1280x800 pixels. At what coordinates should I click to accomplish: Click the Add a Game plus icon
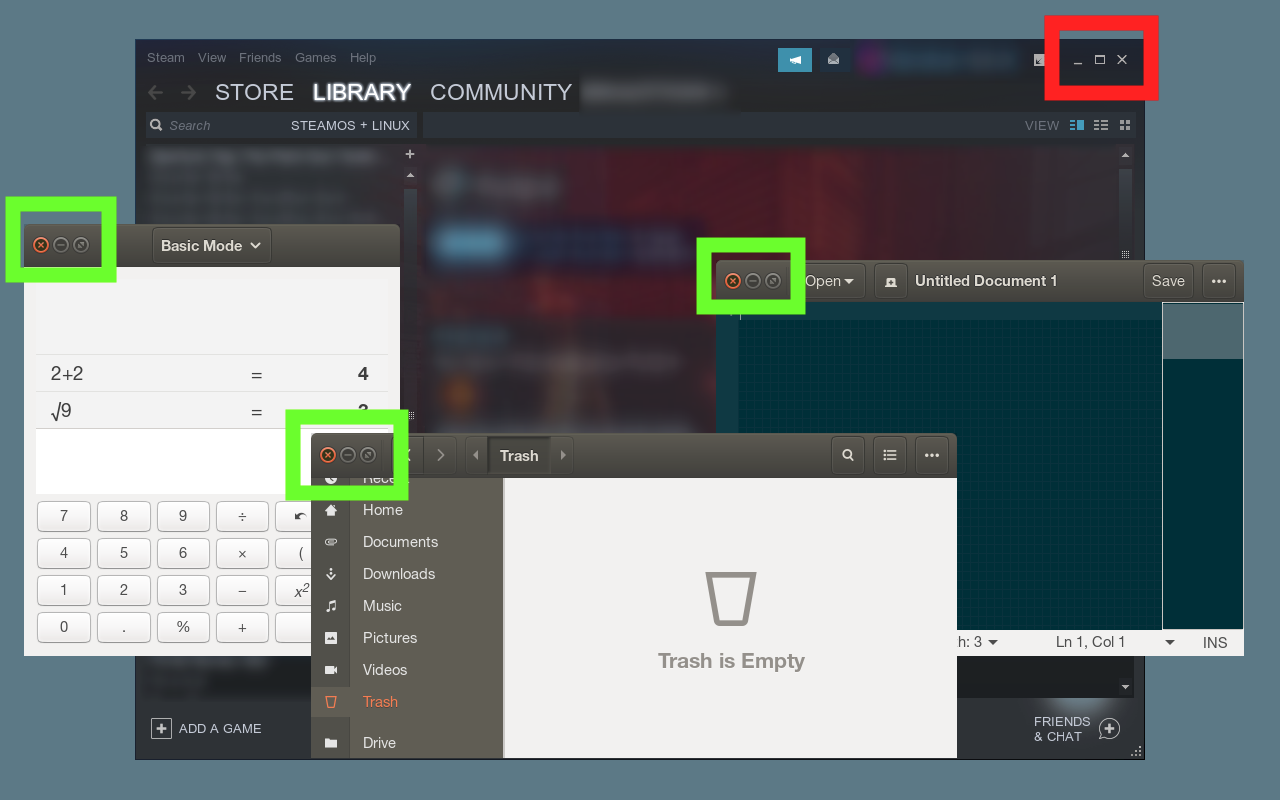[161, 729]
